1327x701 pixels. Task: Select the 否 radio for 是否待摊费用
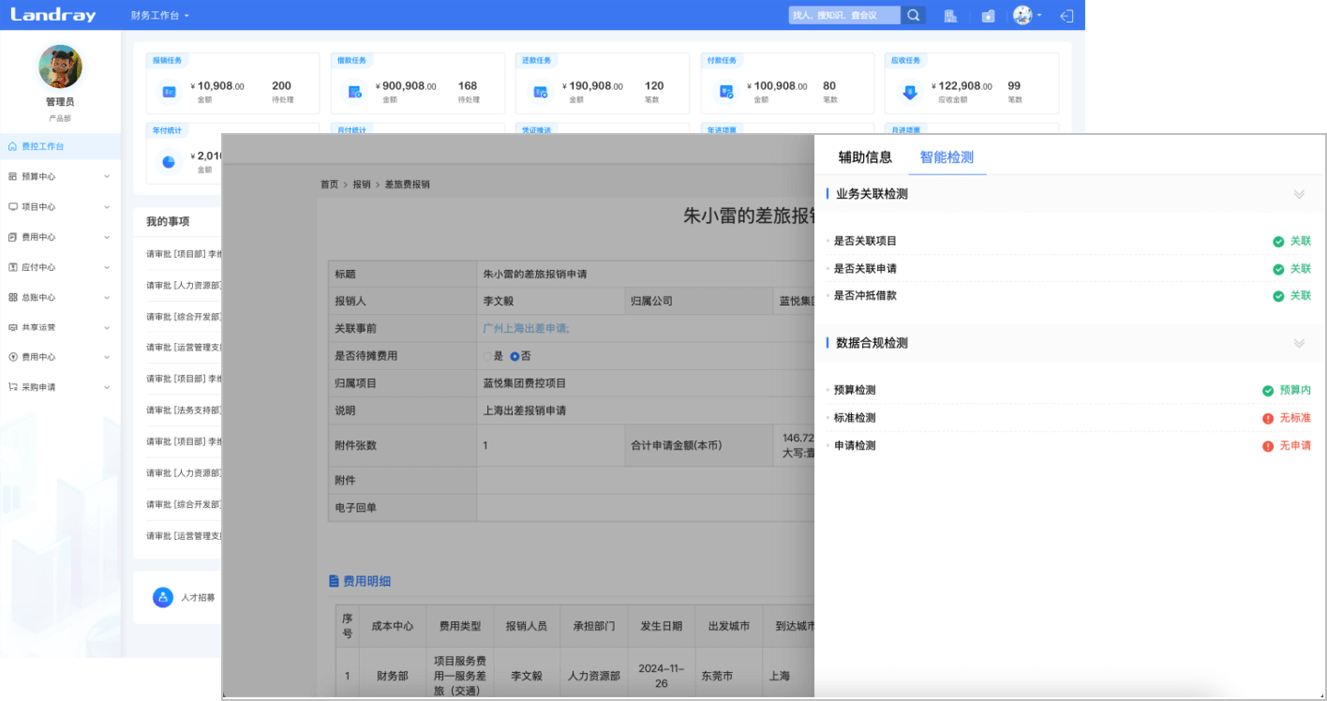click(515, 356)
